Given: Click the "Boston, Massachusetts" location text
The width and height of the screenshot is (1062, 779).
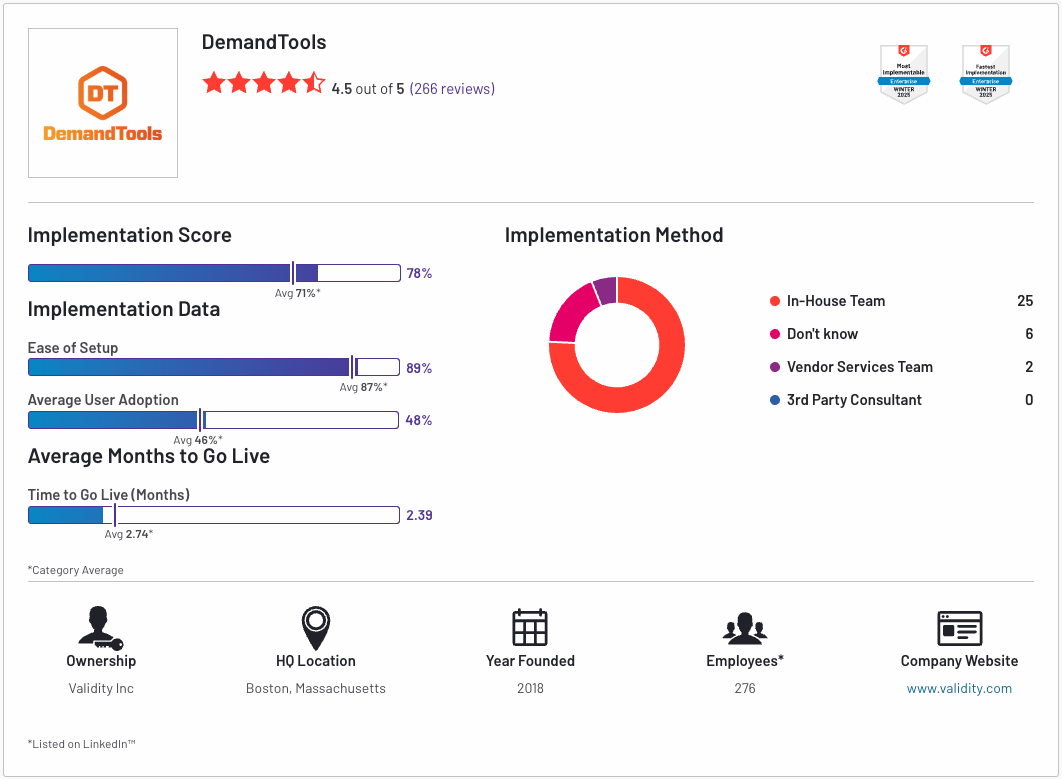Looking at the screenshot, I should pos(316,688).
